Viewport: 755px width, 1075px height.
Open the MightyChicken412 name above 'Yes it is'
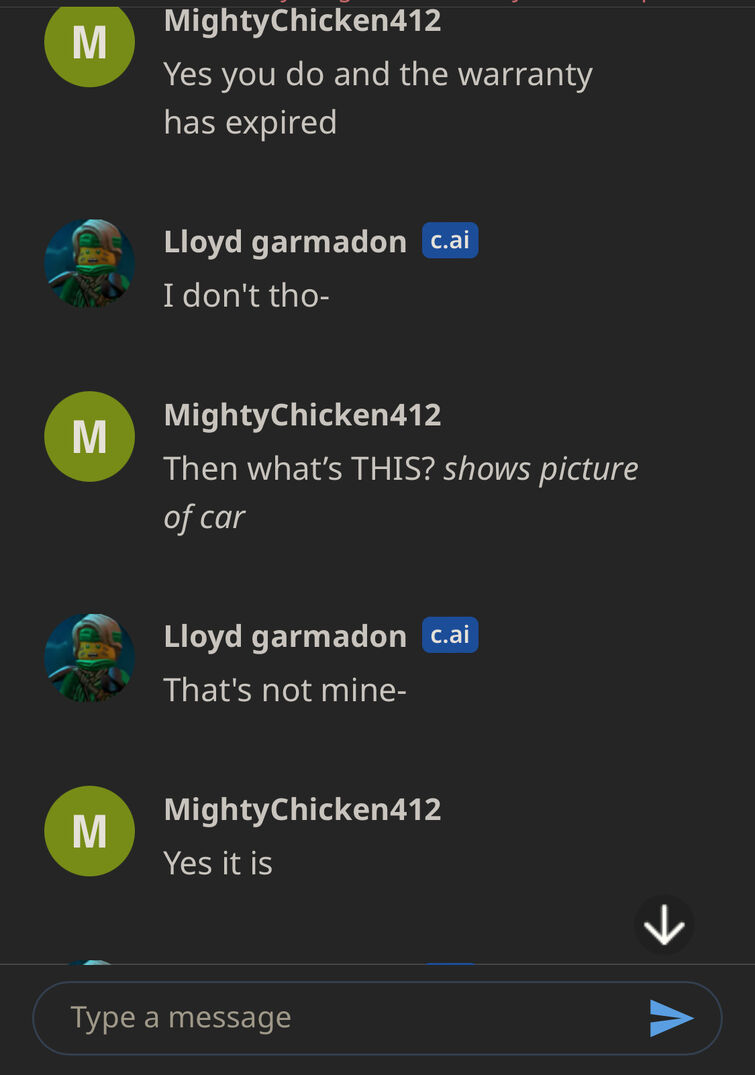302,810
